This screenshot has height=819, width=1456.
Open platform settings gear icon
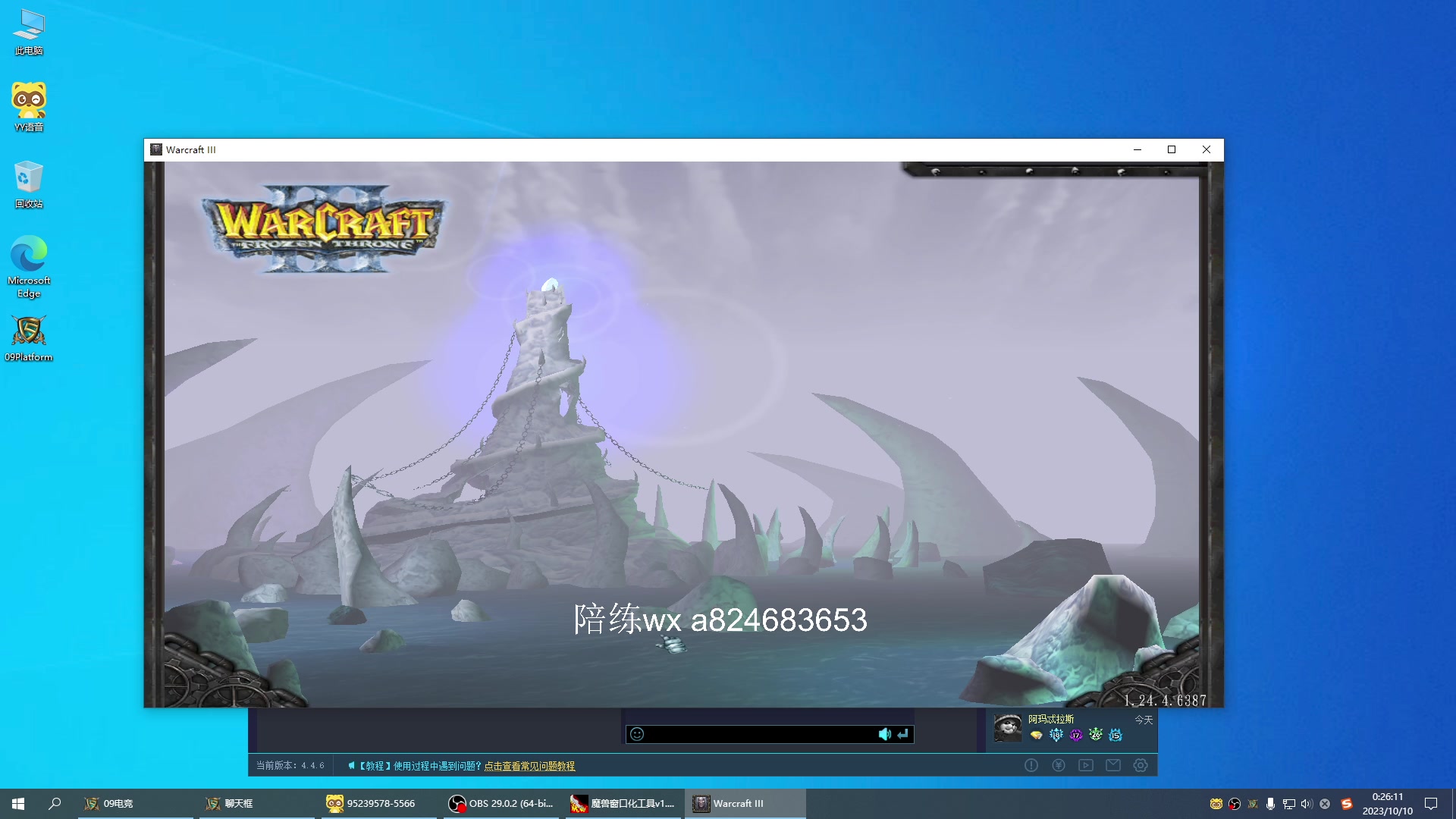(x=1141, y=765)
